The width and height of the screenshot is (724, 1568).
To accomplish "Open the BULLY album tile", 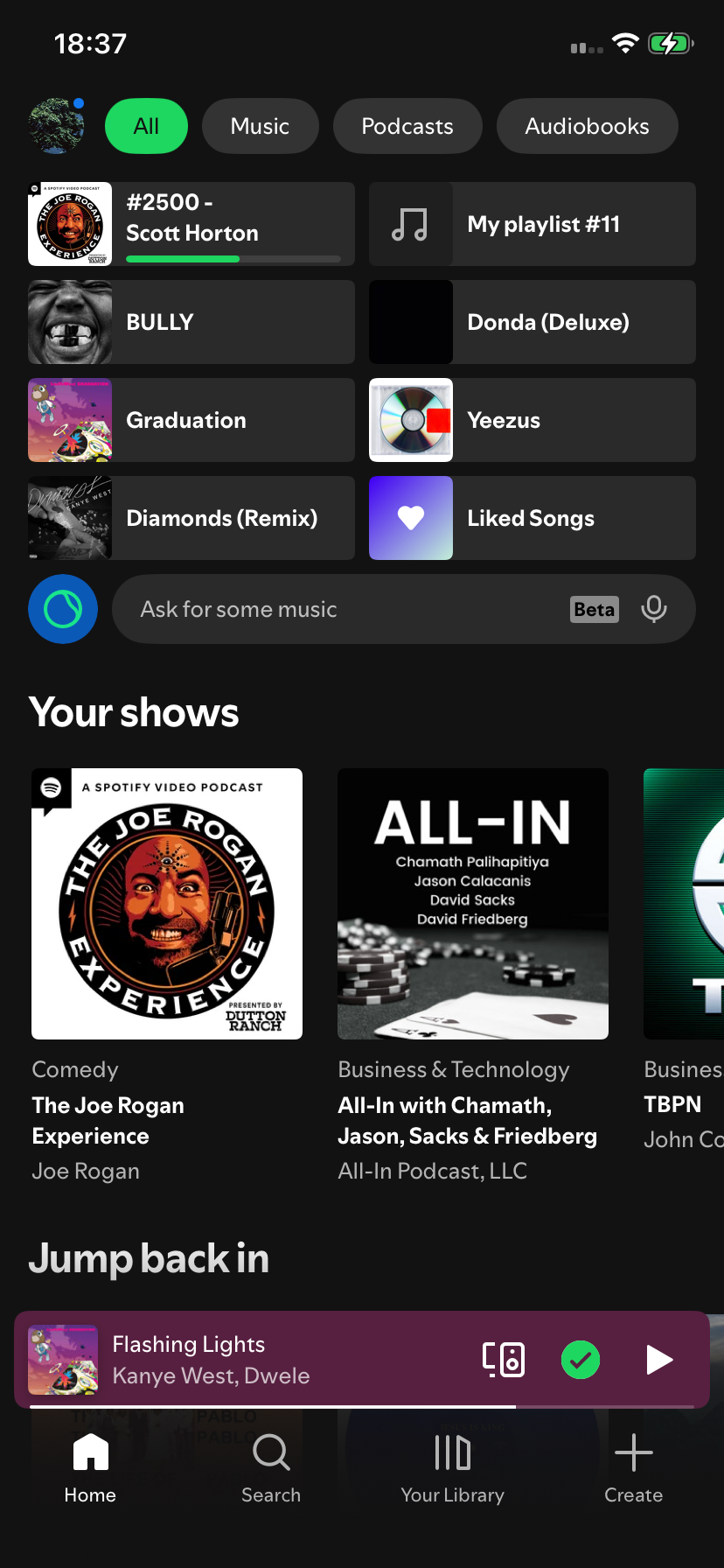I will click(191, 322).
